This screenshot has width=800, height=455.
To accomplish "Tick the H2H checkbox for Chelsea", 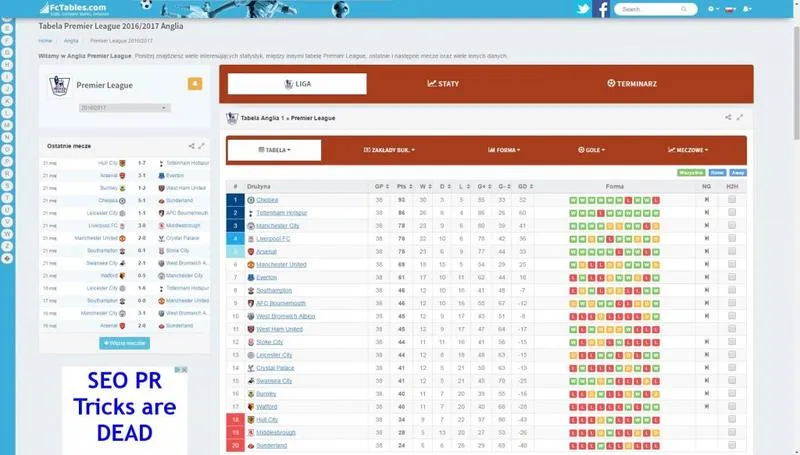I will pos(732,199).
